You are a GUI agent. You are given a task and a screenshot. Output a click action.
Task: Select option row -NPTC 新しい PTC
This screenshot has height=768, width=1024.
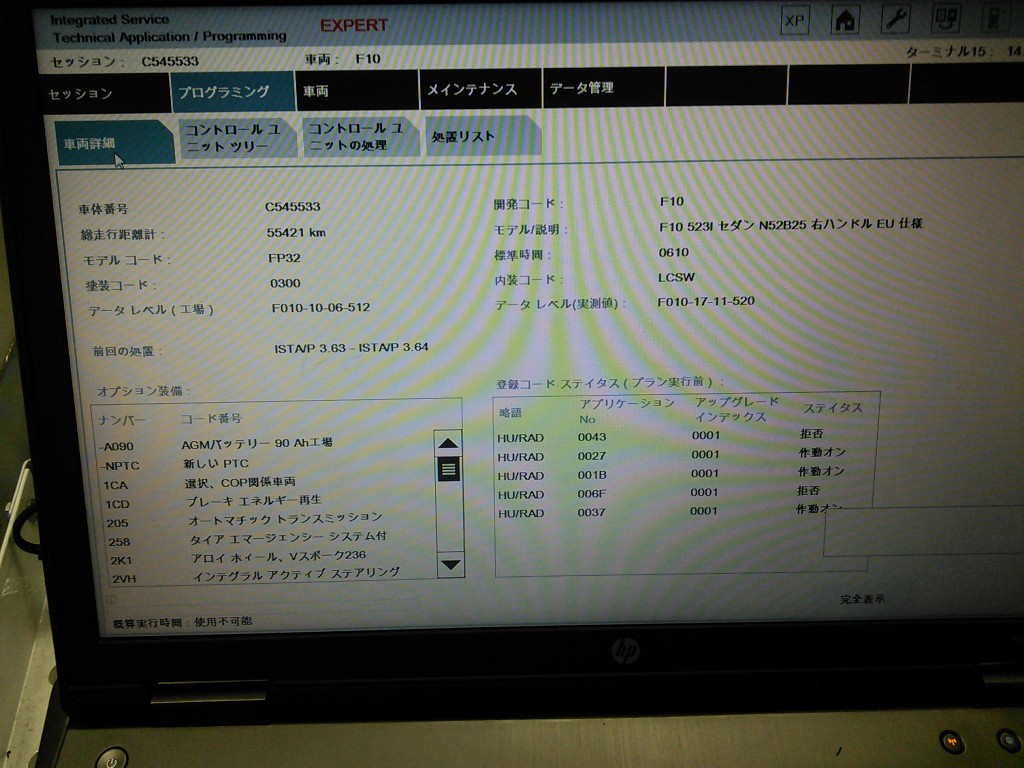click(266, 464)
